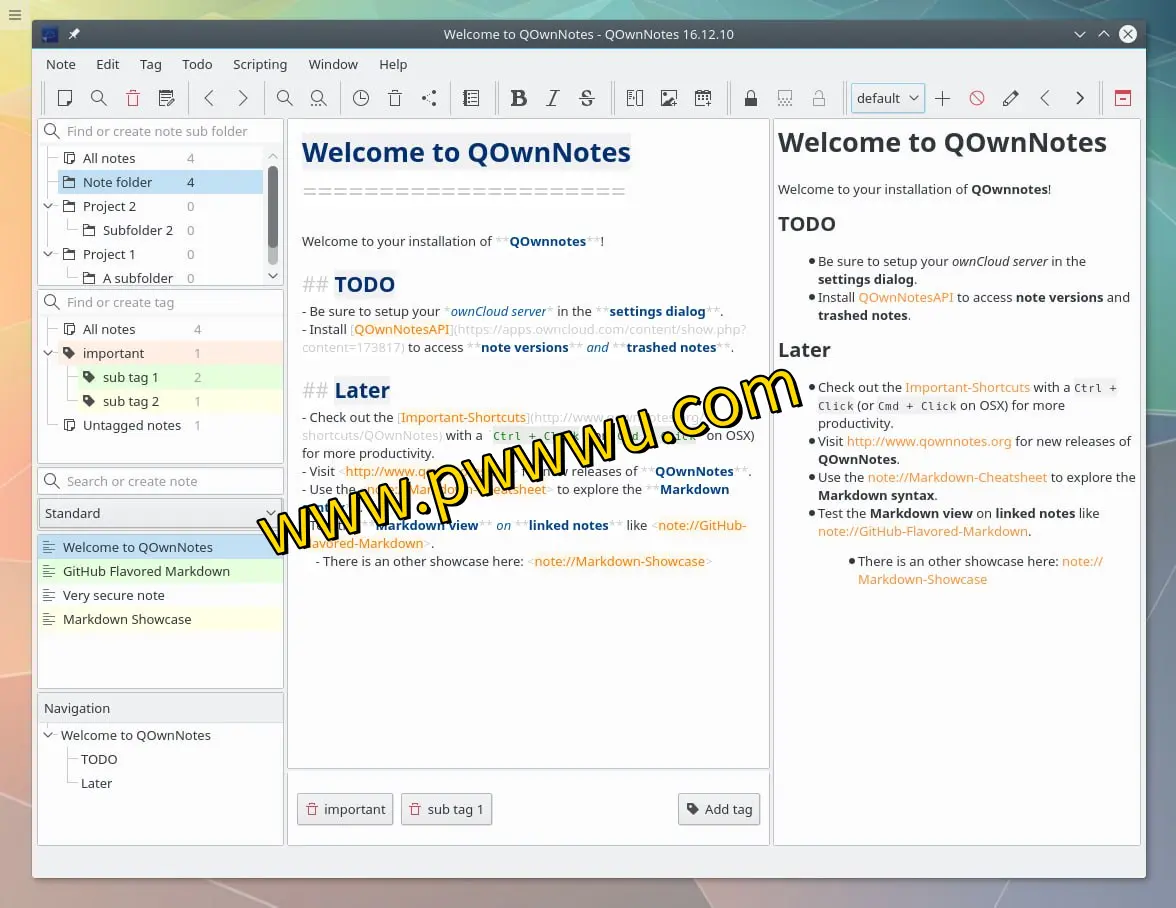Apply bold formatting
The width and height of the screenshot is (1176, 908).
[x=518, y=98]
